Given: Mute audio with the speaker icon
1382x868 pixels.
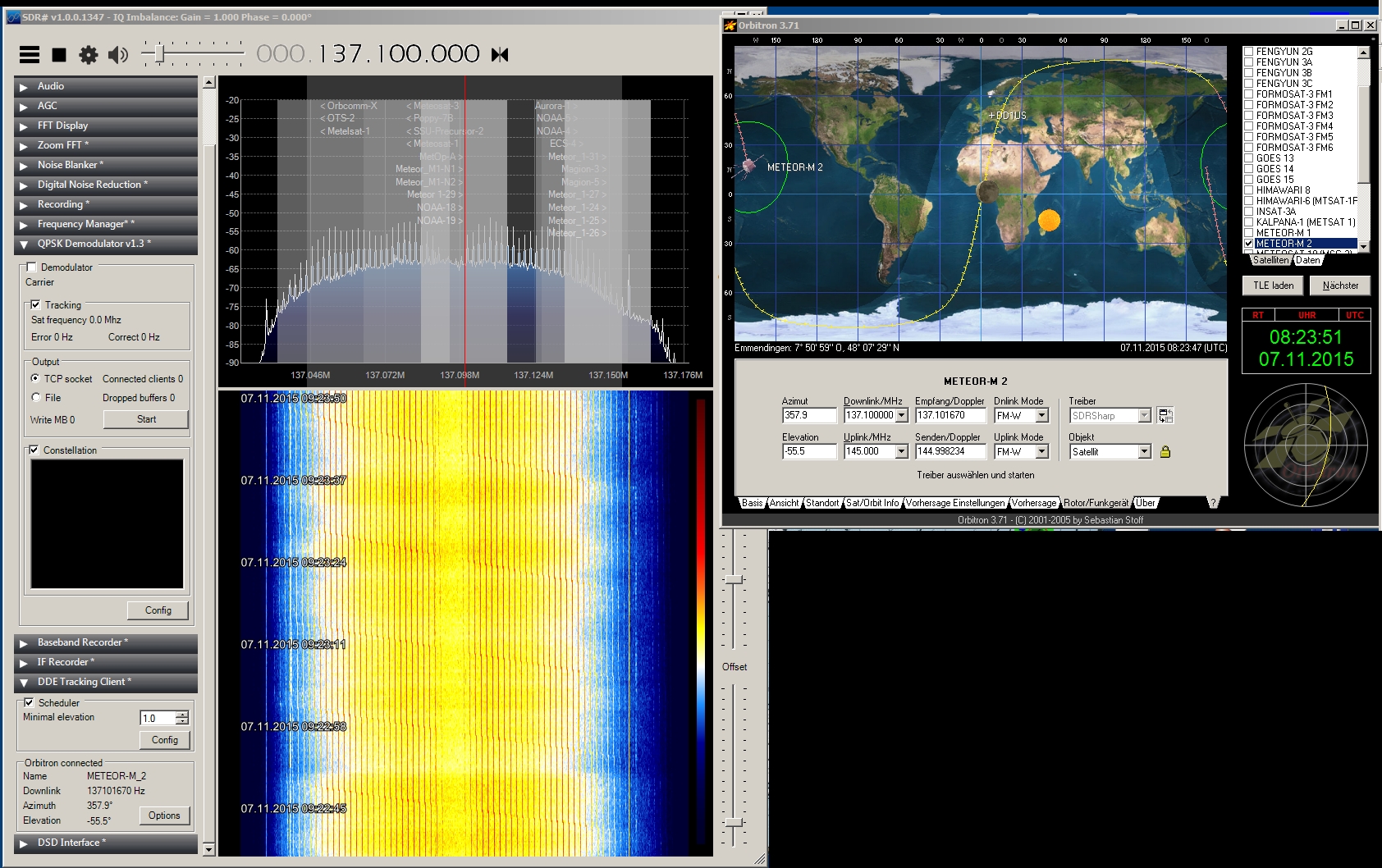Looking at the screenshot, I should click(118, 55).
